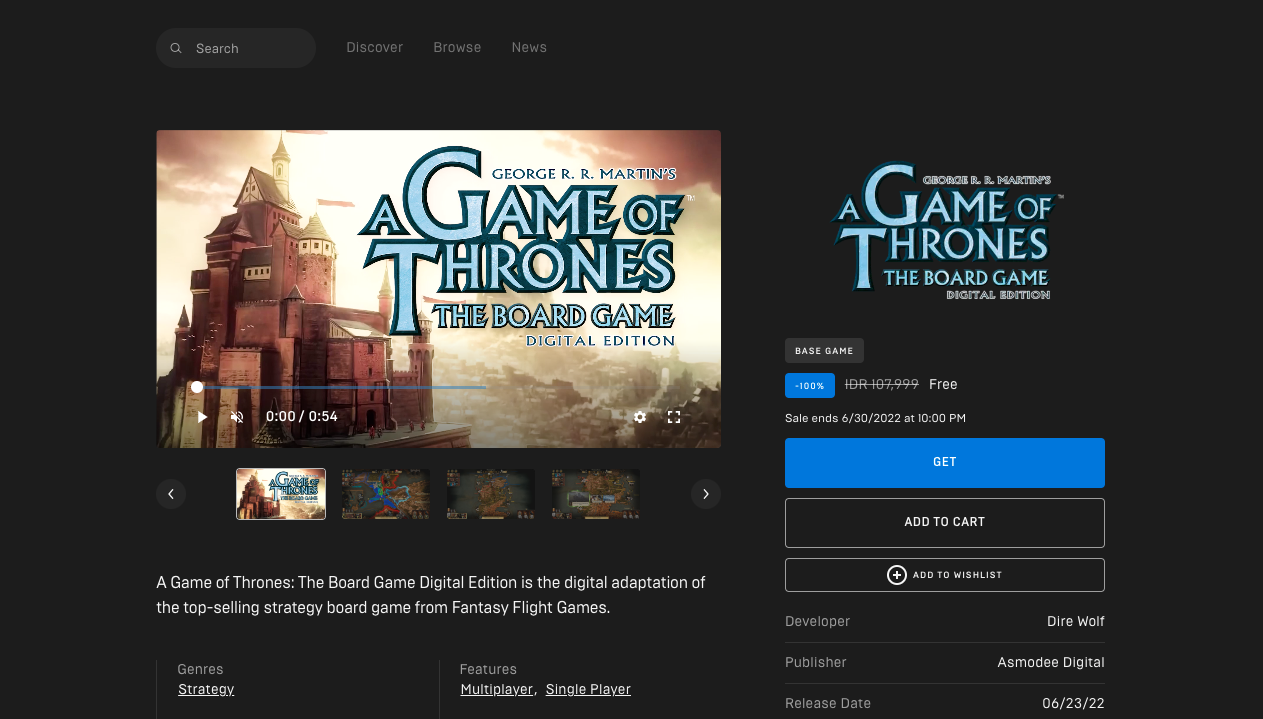Unmute the trailer audio
This screenshot has height=719, width=1263.
pyautogui.click(x=237, y=417)
